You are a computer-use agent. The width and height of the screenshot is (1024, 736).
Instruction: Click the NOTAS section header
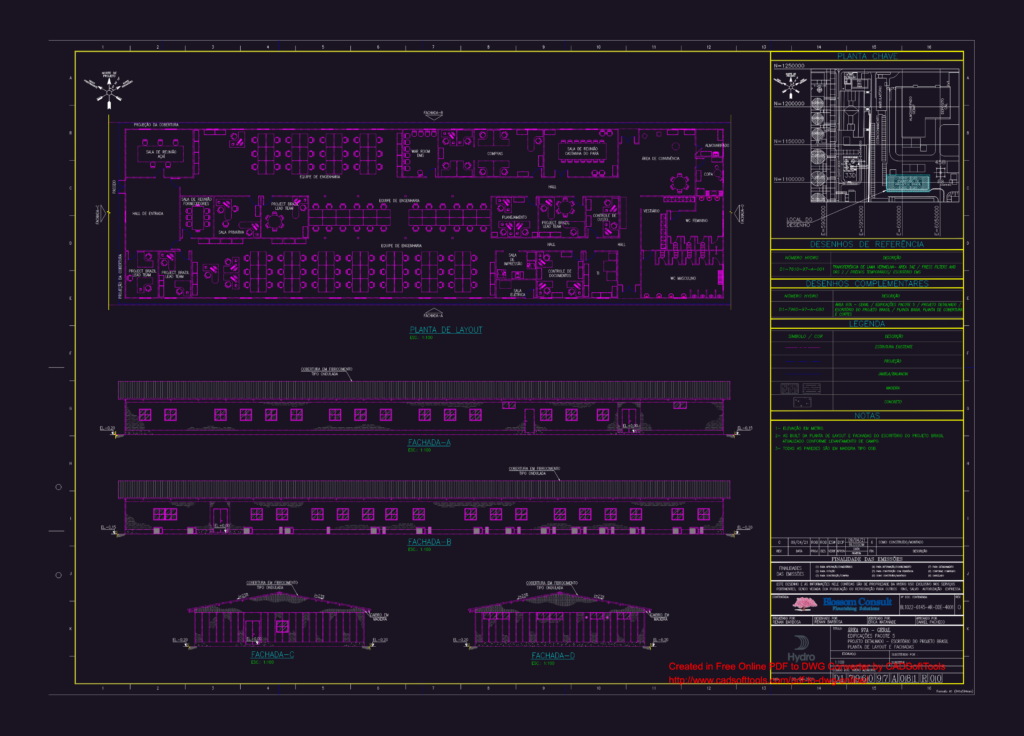click(867, 415)
